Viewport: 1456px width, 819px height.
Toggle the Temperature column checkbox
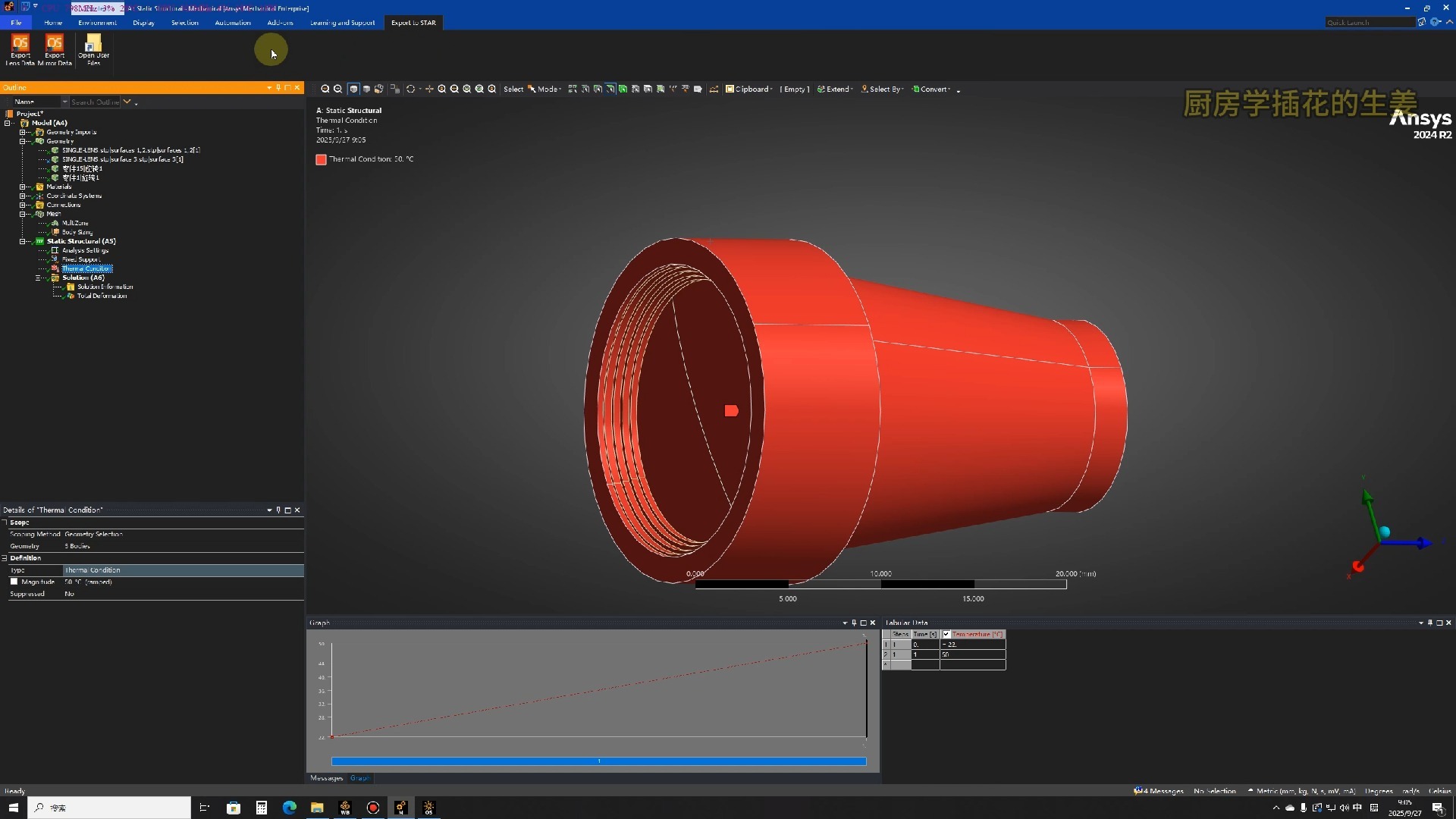click(x=946, y=634)
